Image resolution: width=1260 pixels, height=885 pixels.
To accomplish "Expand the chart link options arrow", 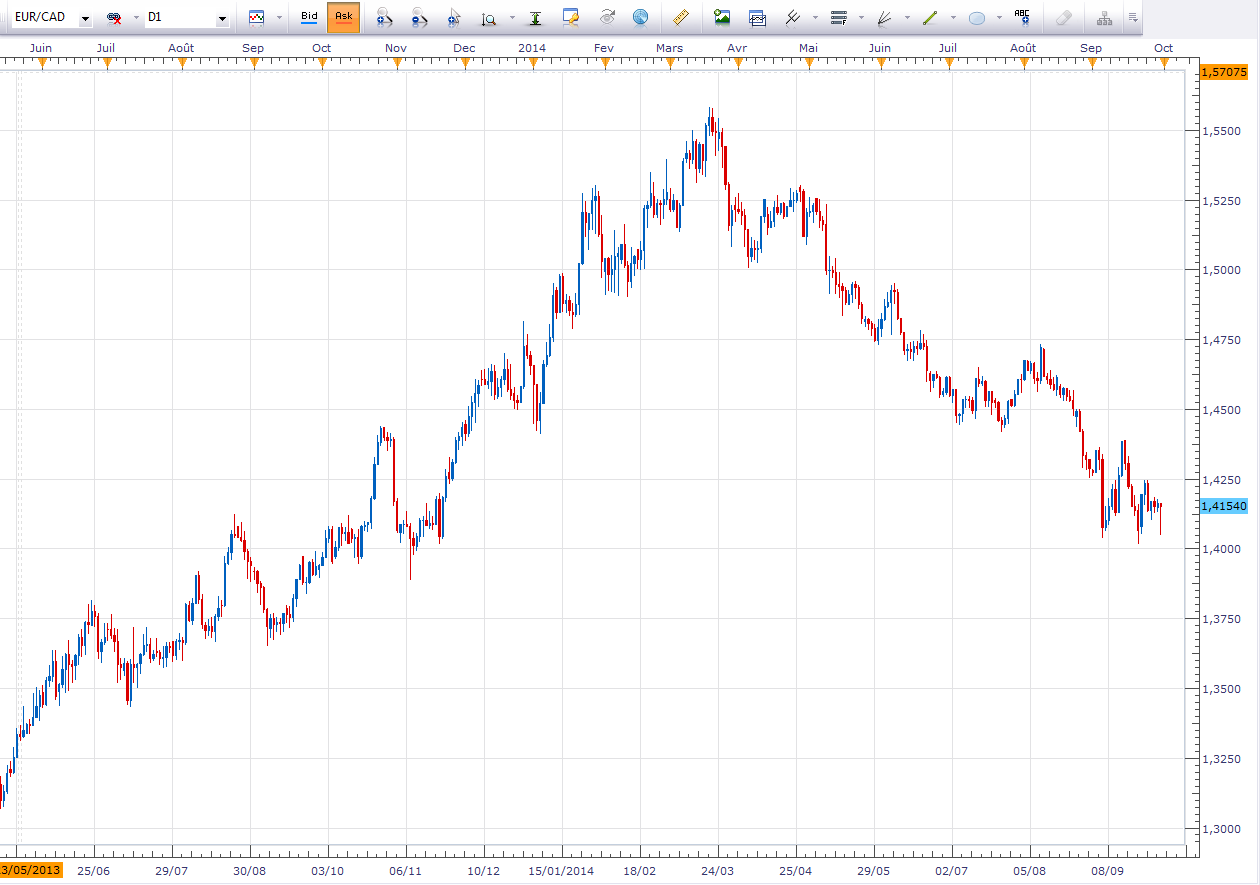I will click(136, 18).
